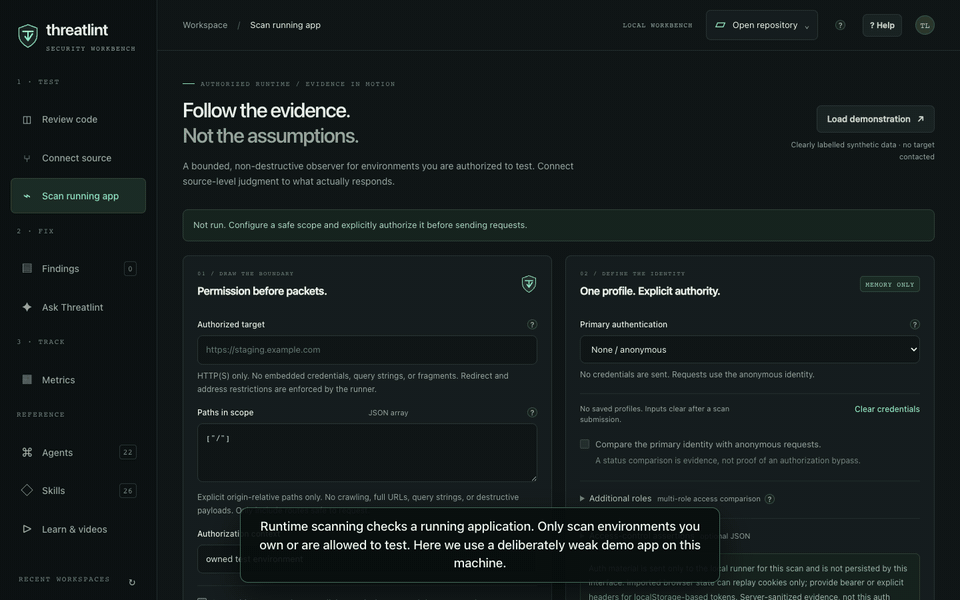Click the Agents count badge 22
The height and width of the screenshot is (600, 960).
(x=127, y=452)
